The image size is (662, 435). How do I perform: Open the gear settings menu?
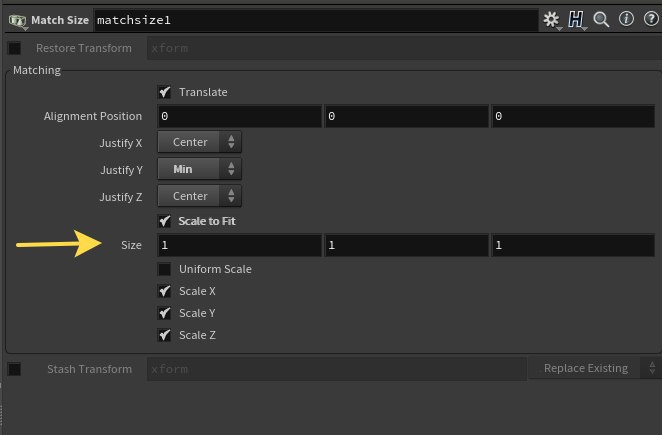(x=551, y=19)
